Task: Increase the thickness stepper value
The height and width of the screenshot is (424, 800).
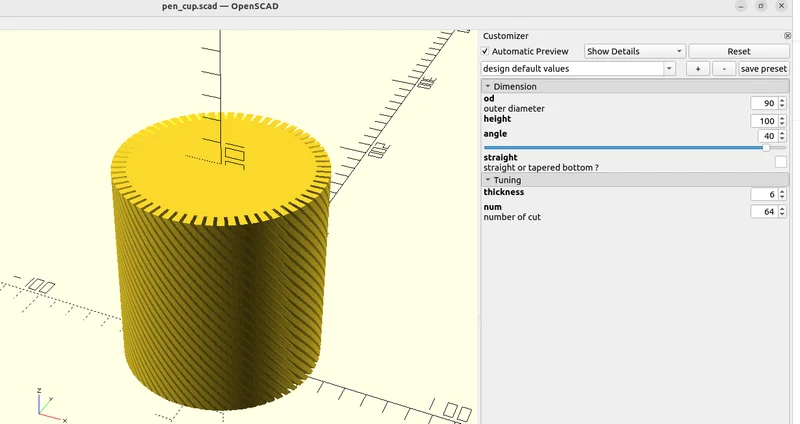Action: coord(782,191)
